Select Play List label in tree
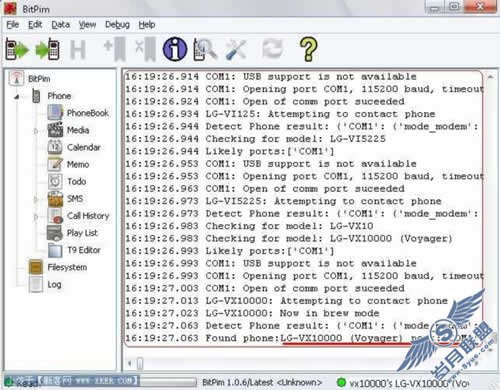This screenshot has width=500, height=390. [82, 233]
